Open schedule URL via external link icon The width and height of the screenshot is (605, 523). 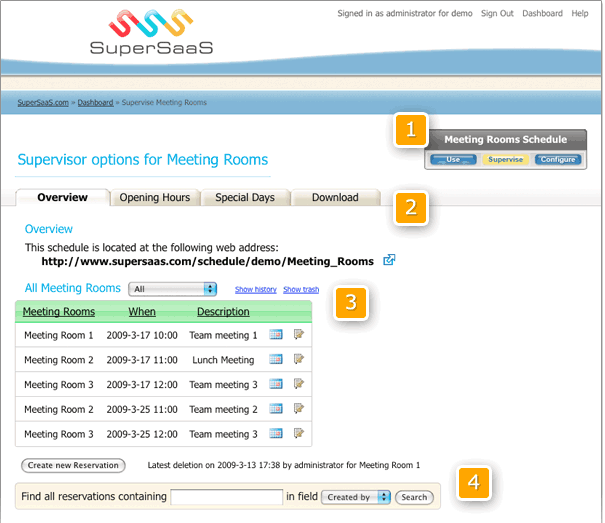[x=389, y=260]
